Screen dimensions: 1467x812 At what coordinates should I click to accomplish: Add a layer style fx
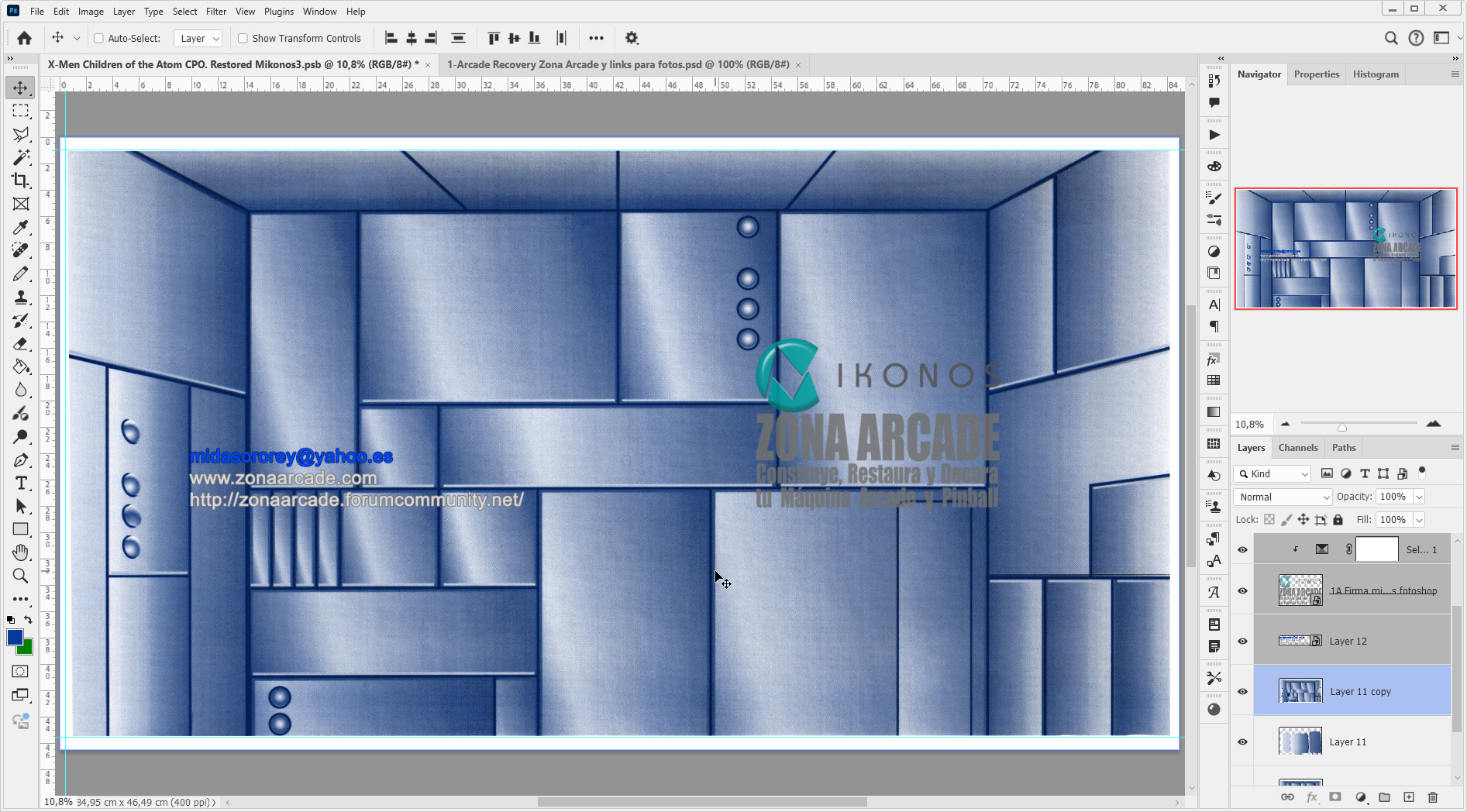[x=1311, y=797]
